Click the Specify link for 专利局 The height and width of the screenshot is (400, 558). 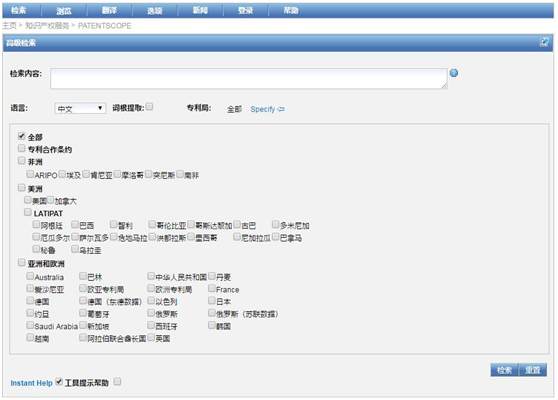point(267,109)
